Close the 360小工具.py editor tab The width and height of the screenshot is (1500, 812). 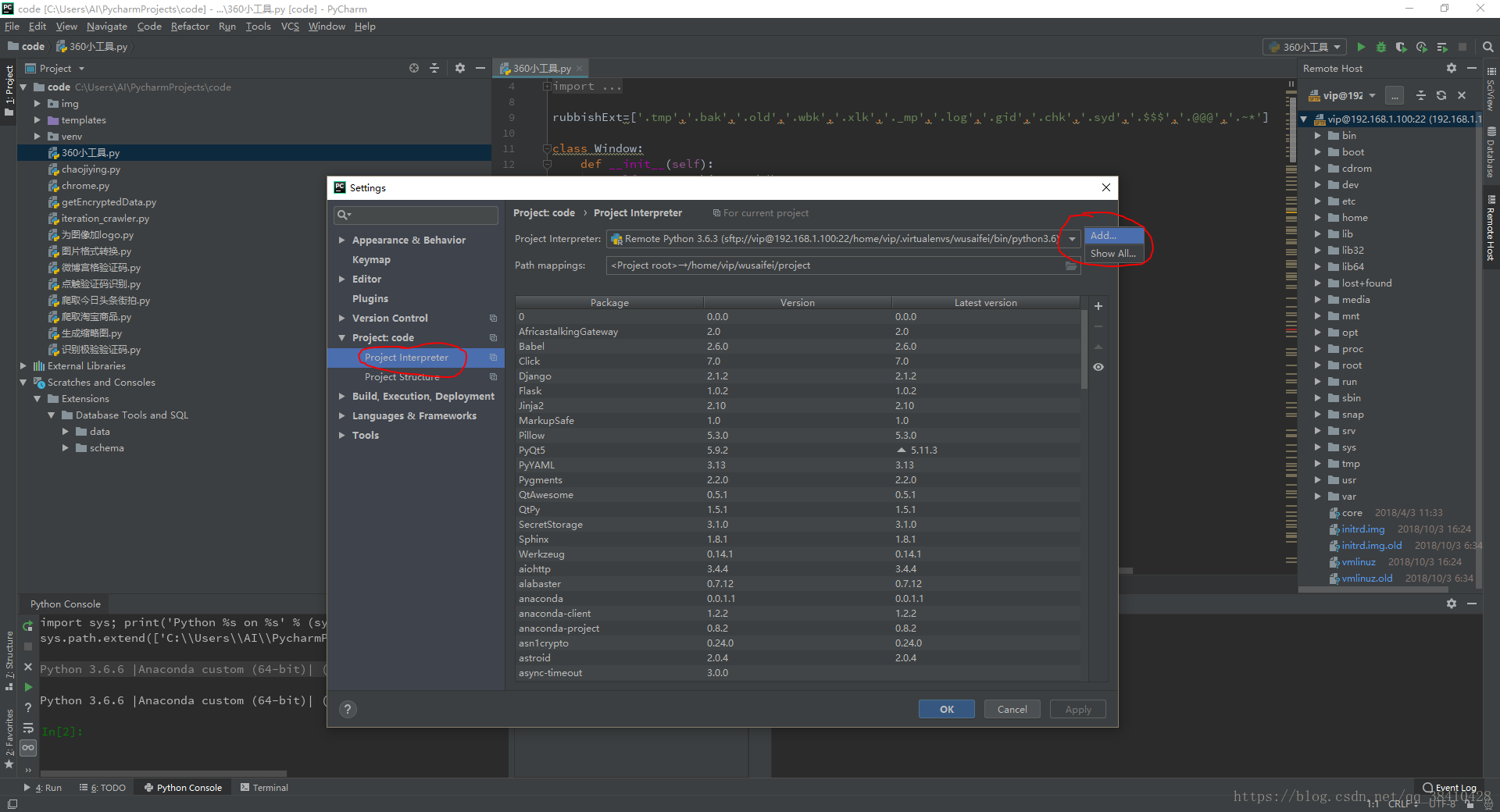tap(580, 69)
